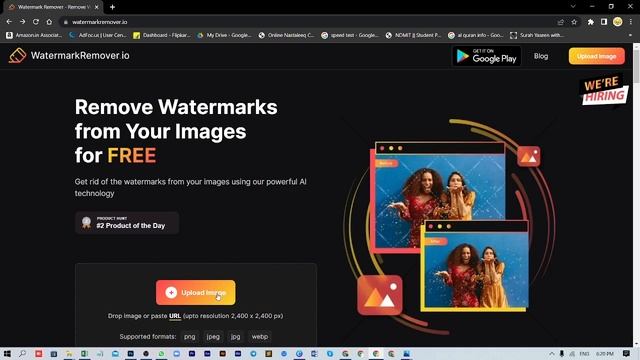Open the Surah Yaseen bookmark

[537, 36]
